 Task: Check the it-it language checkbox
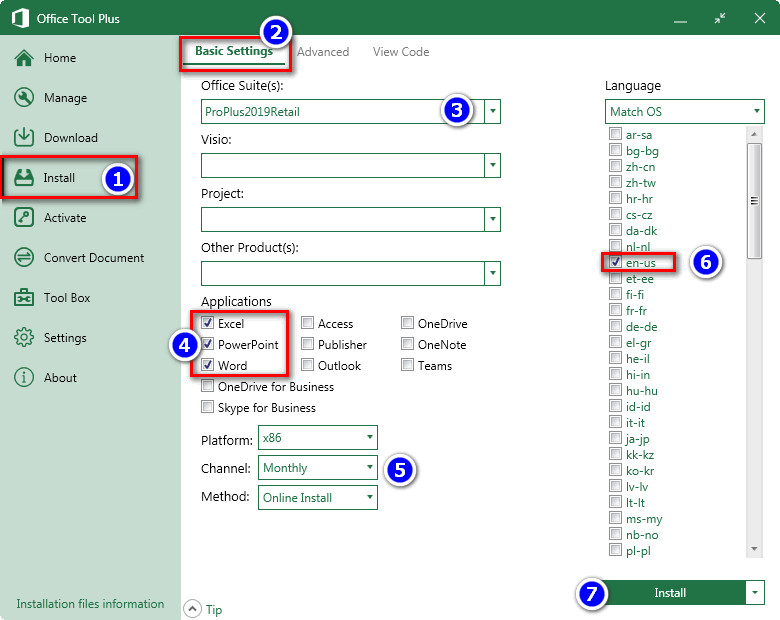[615, 421]
